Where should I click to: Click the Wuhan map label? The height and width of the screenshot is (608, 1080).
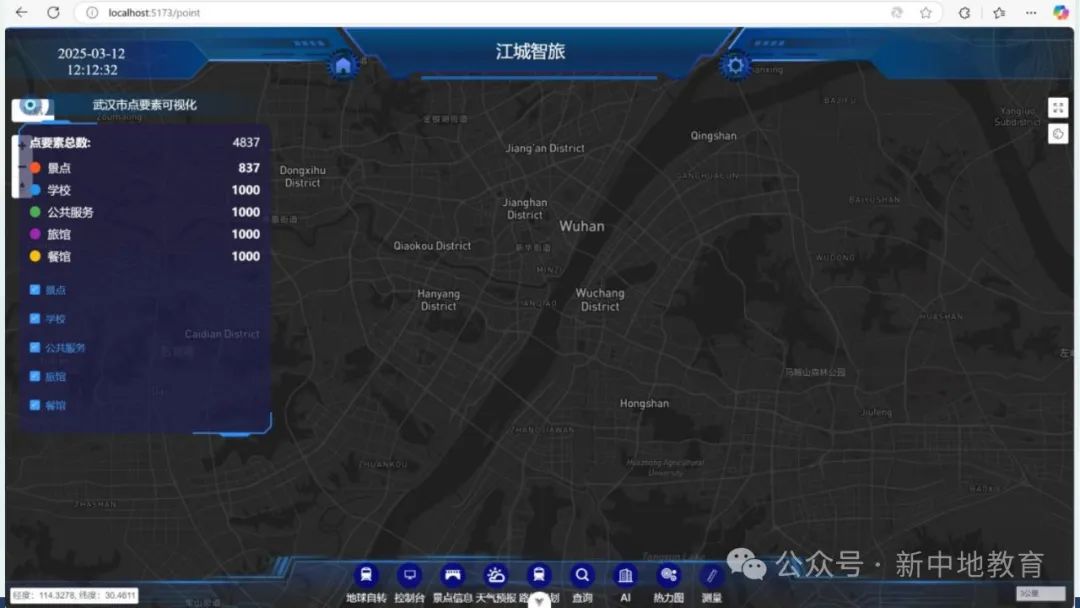(582, 226)
